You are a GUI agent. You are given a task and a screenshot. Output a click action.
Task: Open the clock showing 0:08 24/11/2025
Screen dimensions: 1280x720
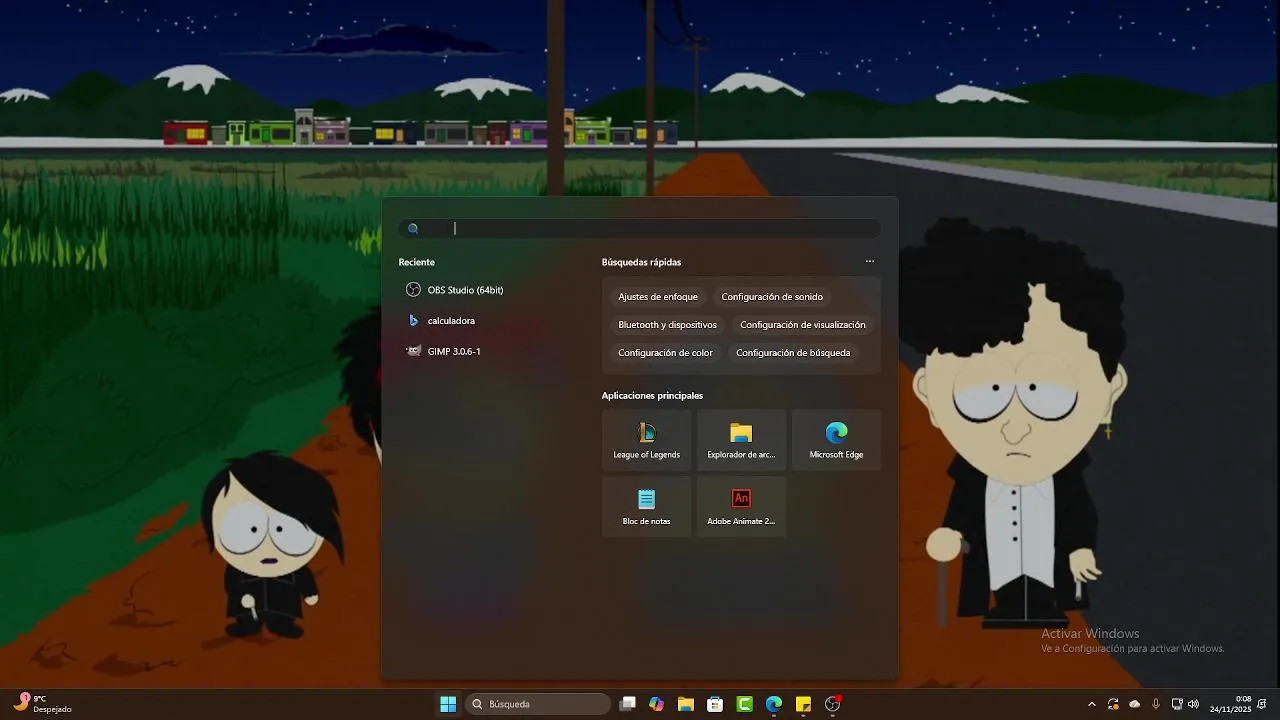tap(1230, 704)
